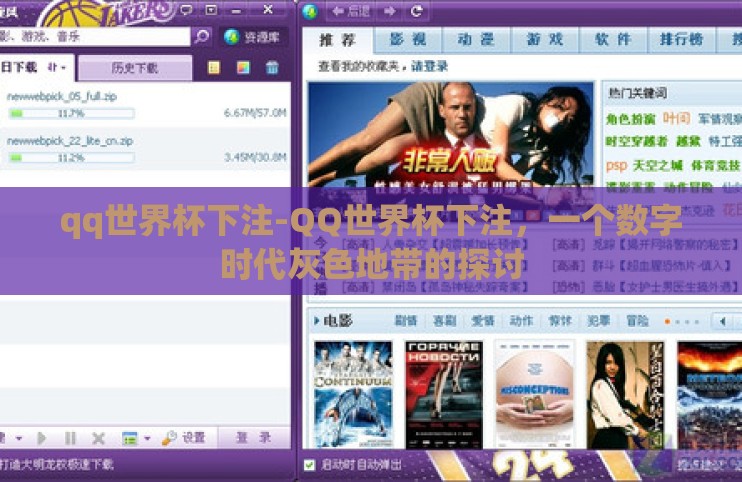Open the Горячие новости movie poster
This screenshot has height=482, width=742.
click(444, 394)
